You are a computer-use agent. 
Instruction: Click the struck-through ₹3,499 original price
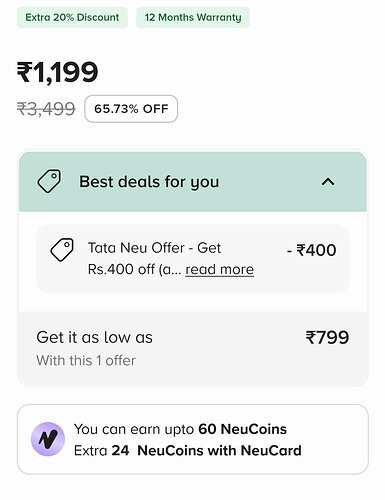click(46, 109)
